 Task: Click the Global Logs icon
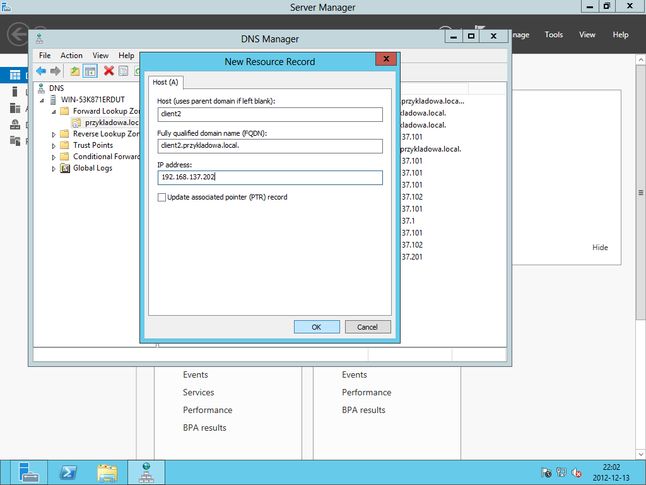(65, 168)
